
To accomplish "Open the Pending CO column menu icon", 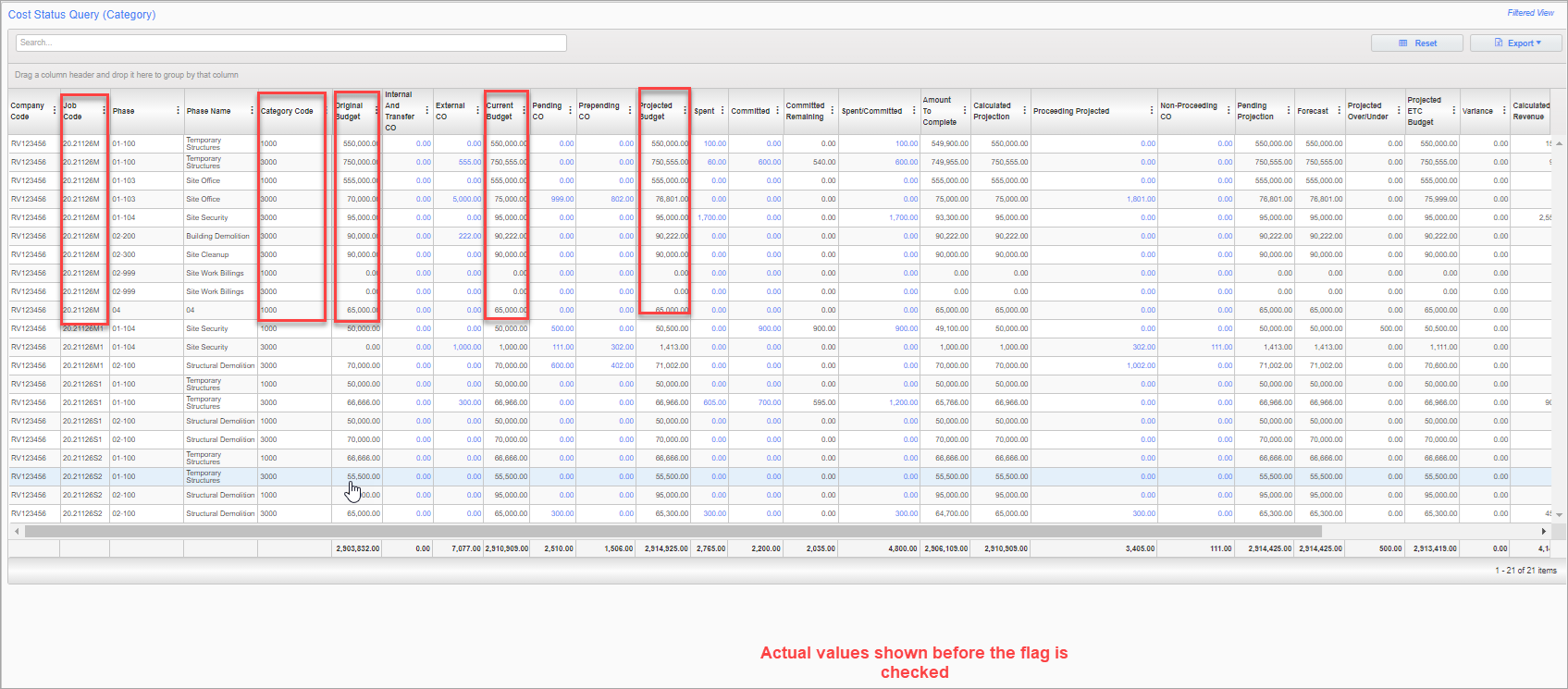I will point(570,111).
